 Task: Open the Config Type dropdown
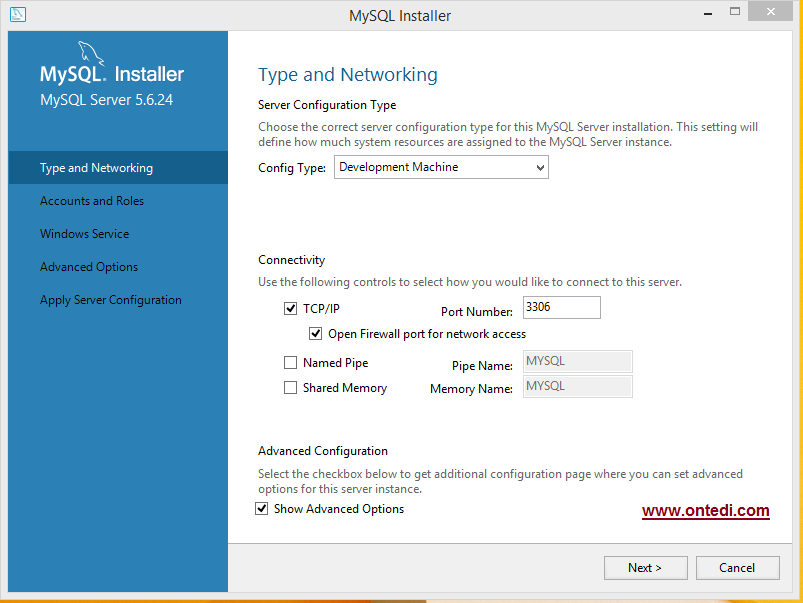[441, 168]
